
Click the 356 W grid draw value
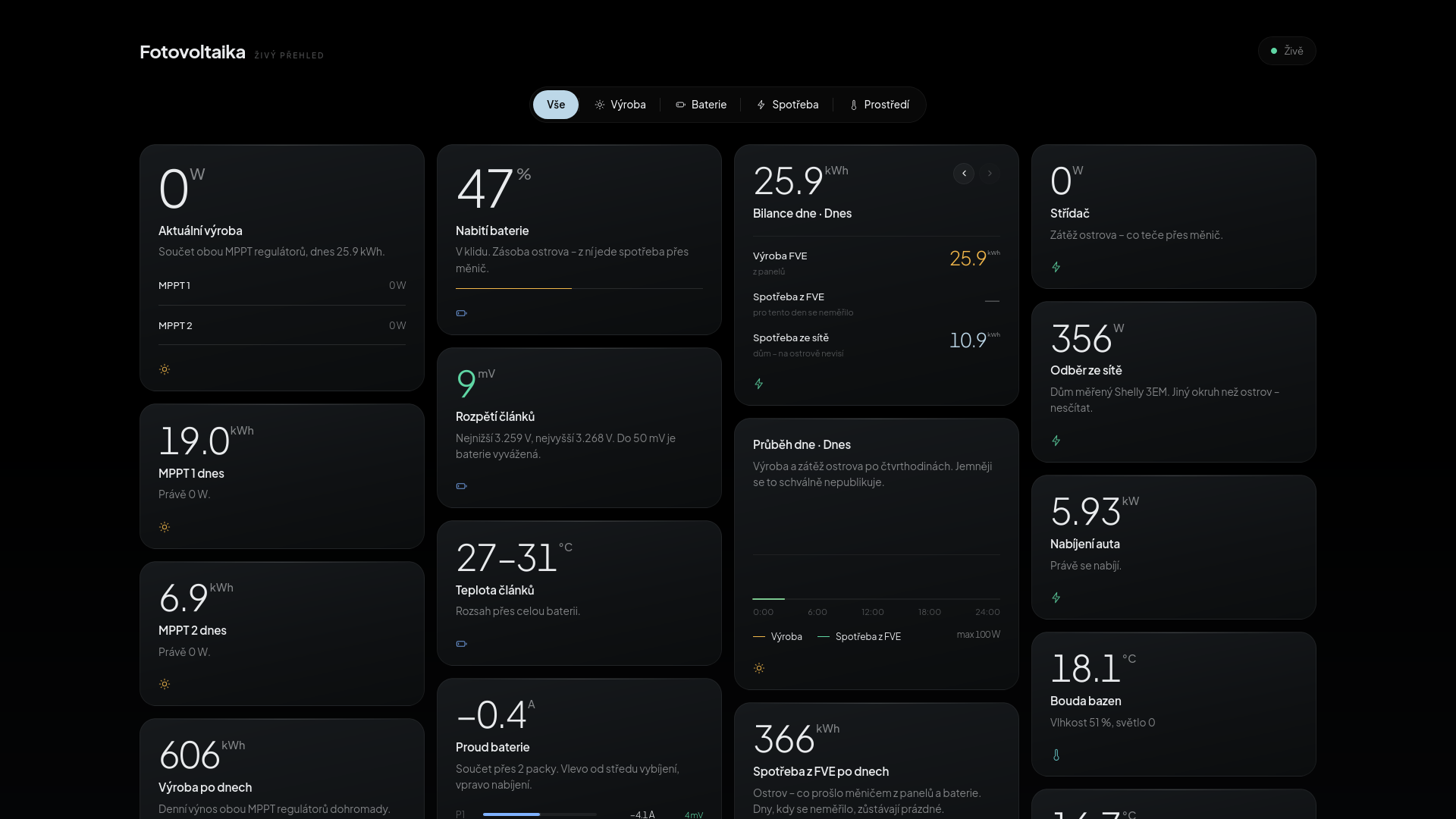[1087, 338]
